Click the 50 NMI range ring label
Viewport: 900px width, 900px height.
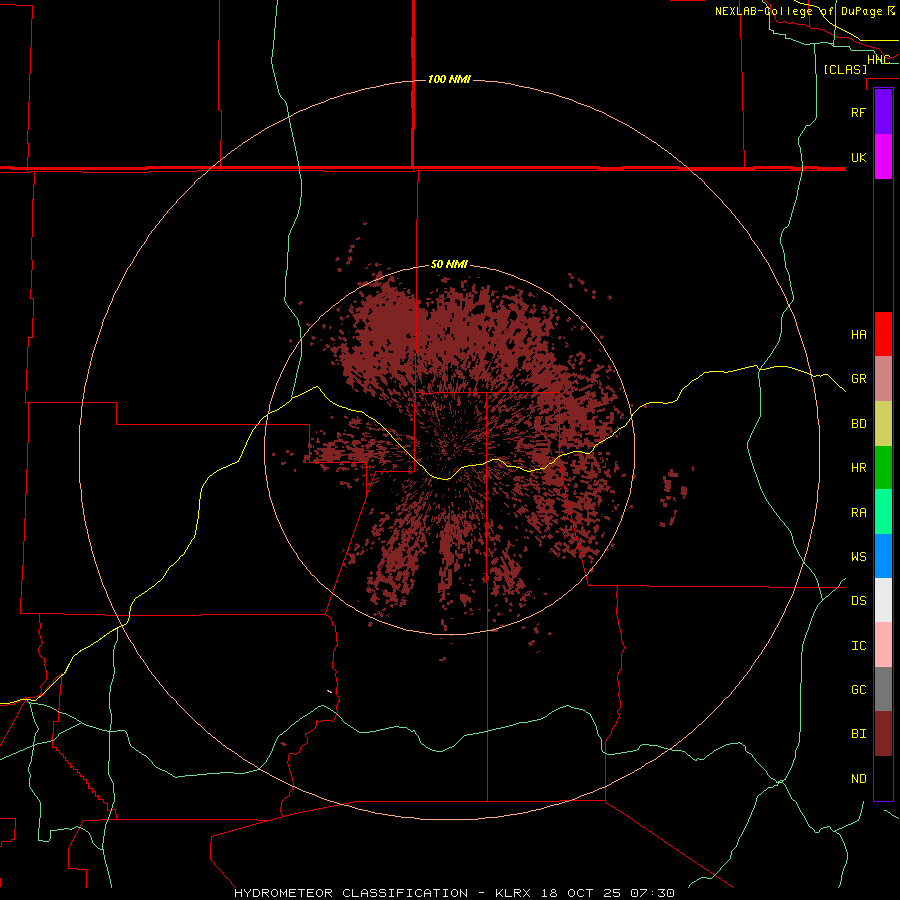(449, 264)
